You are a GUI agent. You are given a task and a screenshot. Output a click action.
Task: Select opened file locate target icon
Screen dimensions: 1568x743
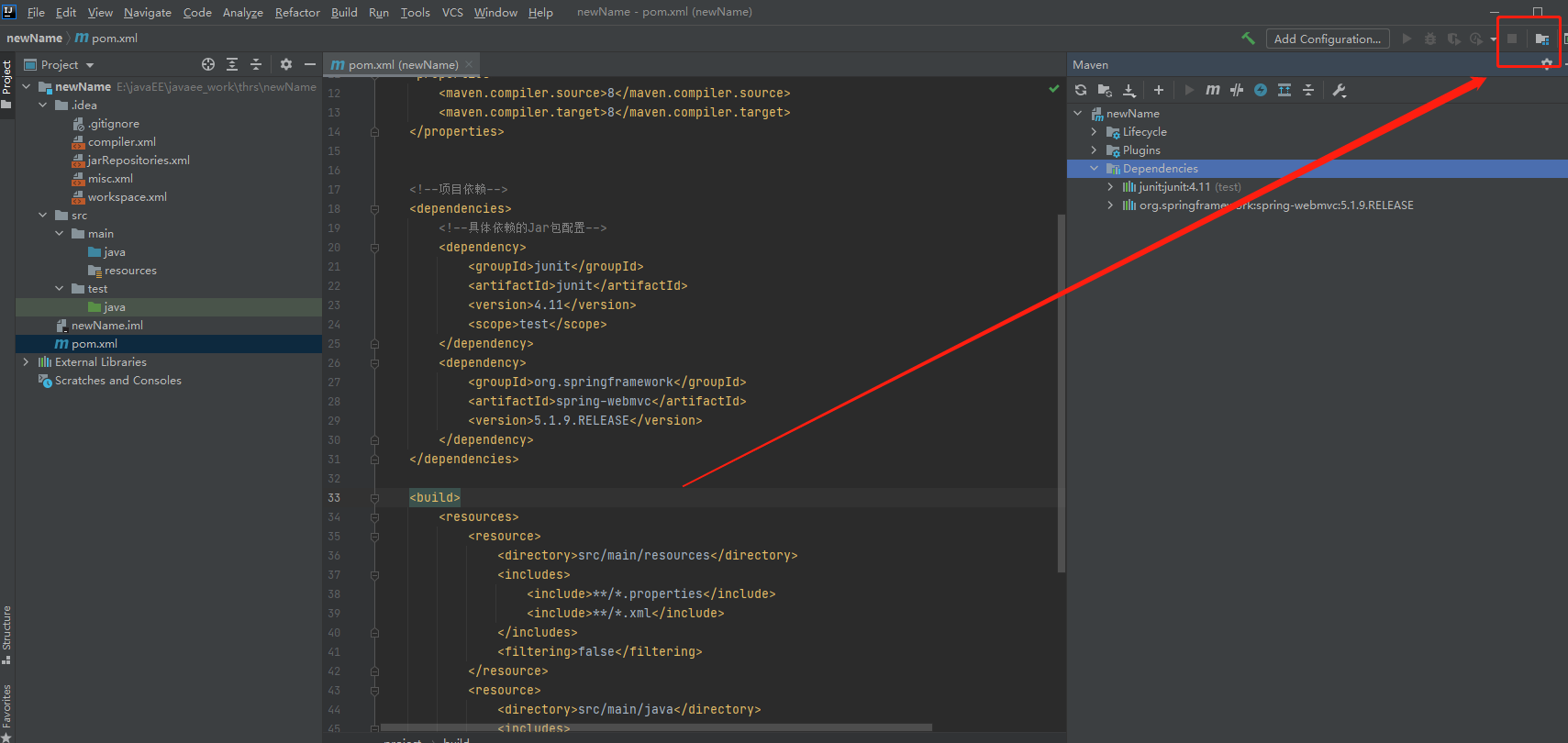(208, 64)
